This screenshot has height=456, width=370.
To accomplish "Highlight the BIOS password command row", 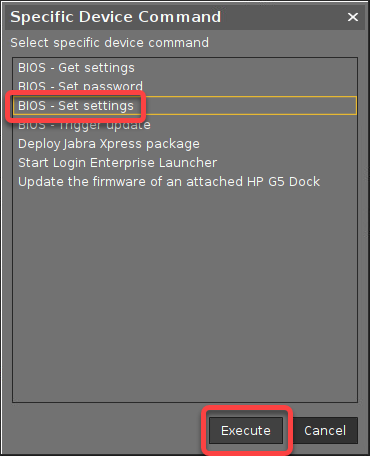I will 185,86.
